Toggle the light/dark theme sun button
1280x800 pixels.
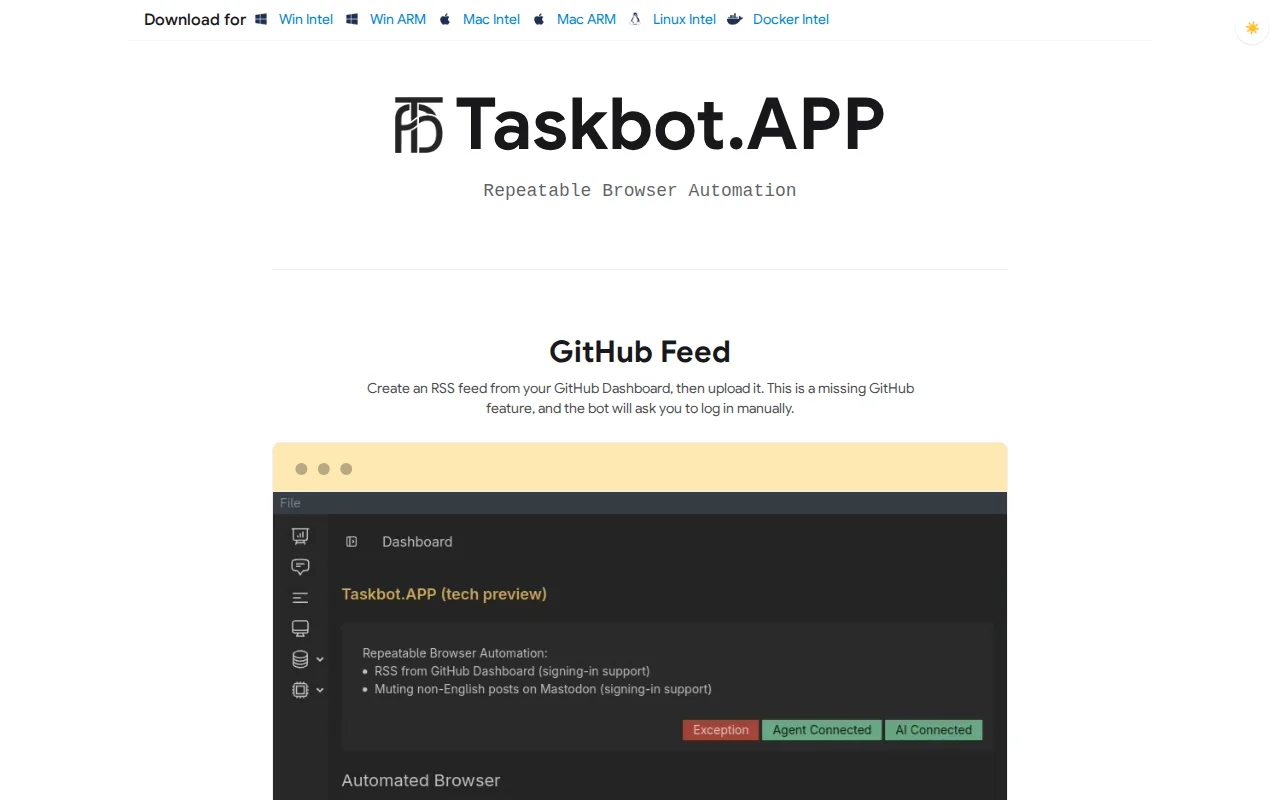1252,28
